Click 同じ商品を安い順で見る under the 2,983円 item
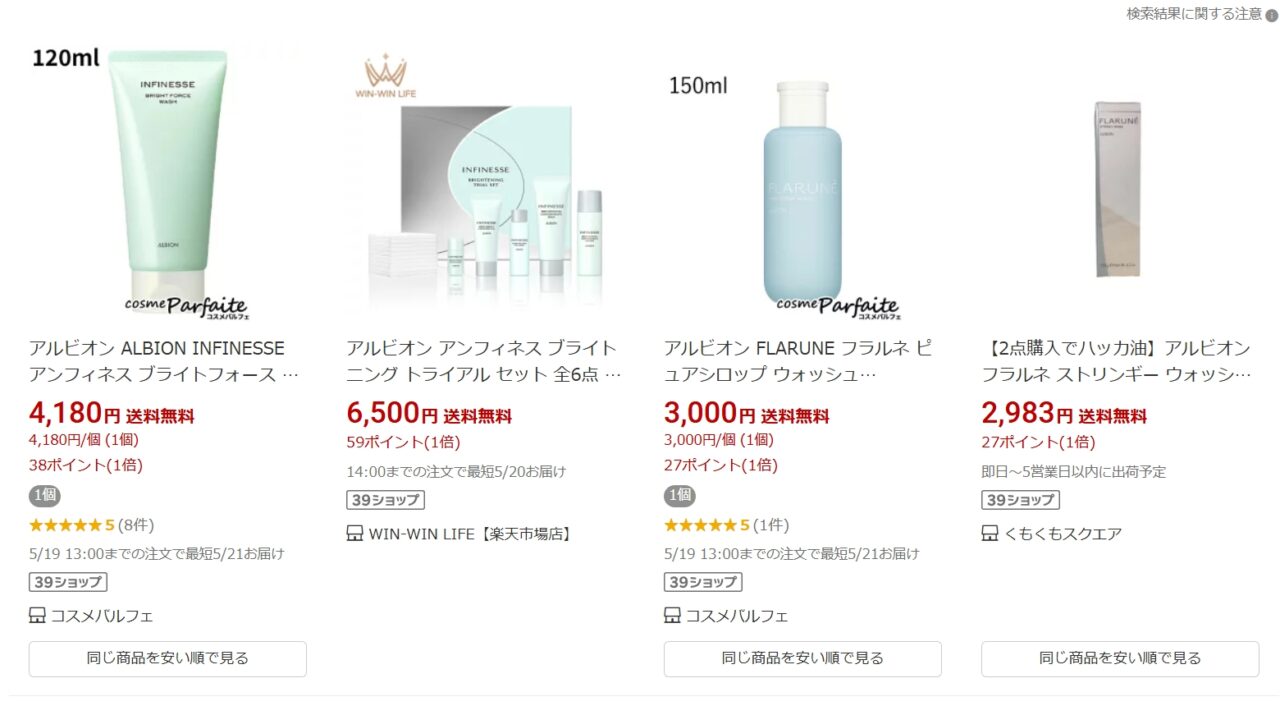 tap(1120, 659)
